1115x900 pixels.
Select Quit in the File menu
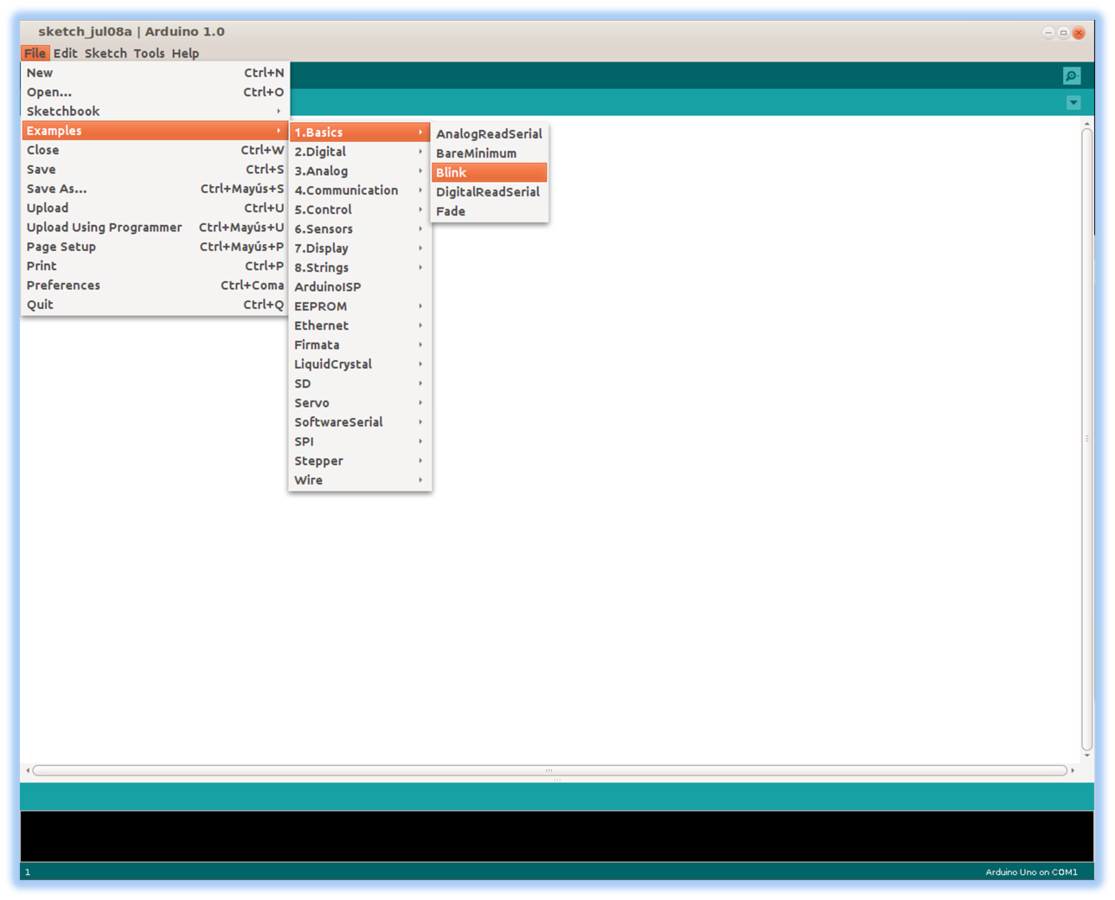click(155, 304)
